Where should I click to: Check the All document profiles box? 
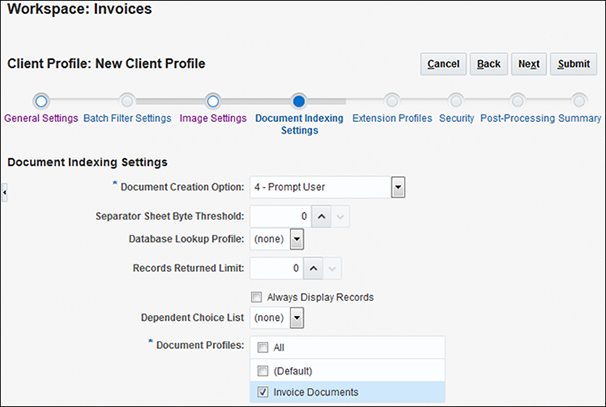(261, 347)
